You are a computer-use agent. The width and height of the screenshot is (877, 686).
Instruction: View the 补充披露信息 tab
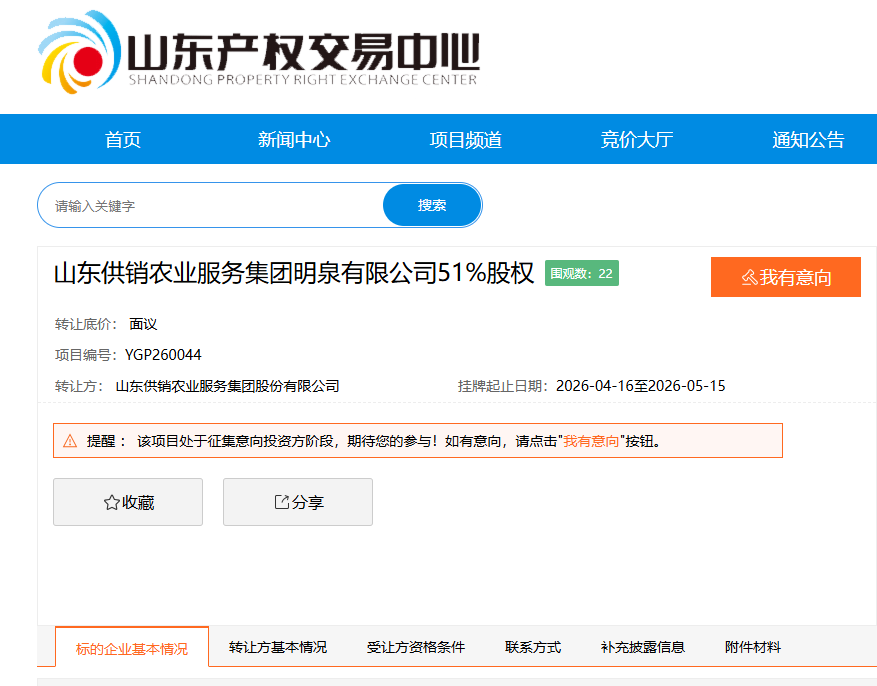644,647
